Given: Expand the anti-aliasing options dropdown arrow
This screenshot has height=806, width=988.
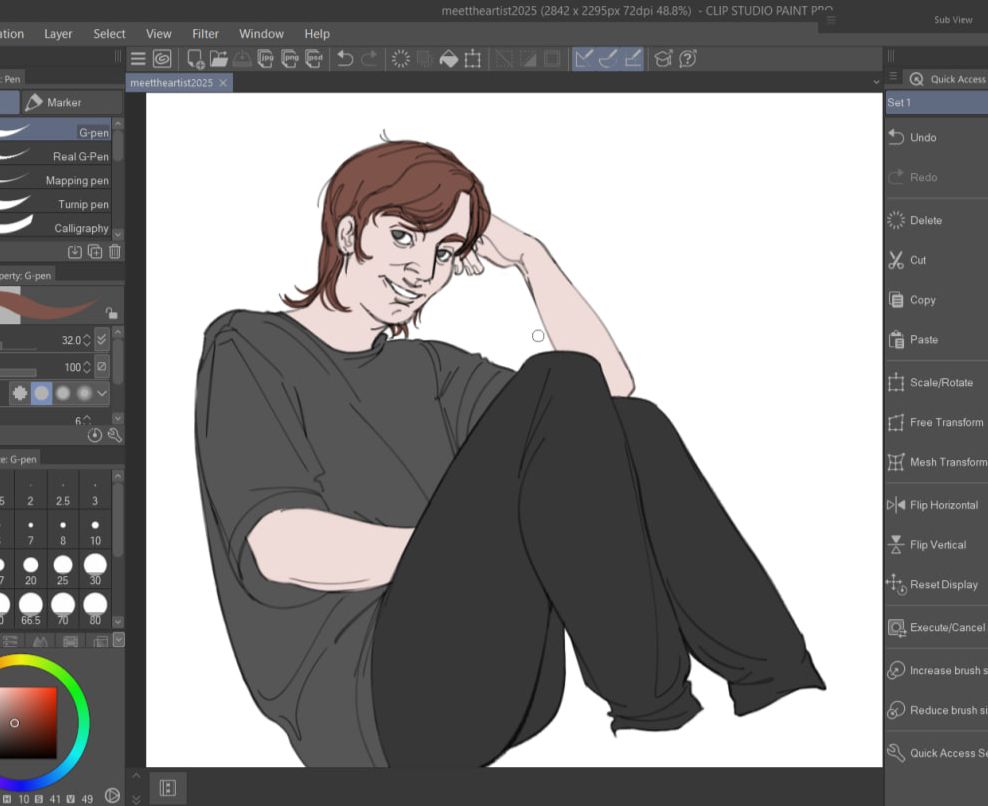Looking at the screenshot, I should pos(102,393).
